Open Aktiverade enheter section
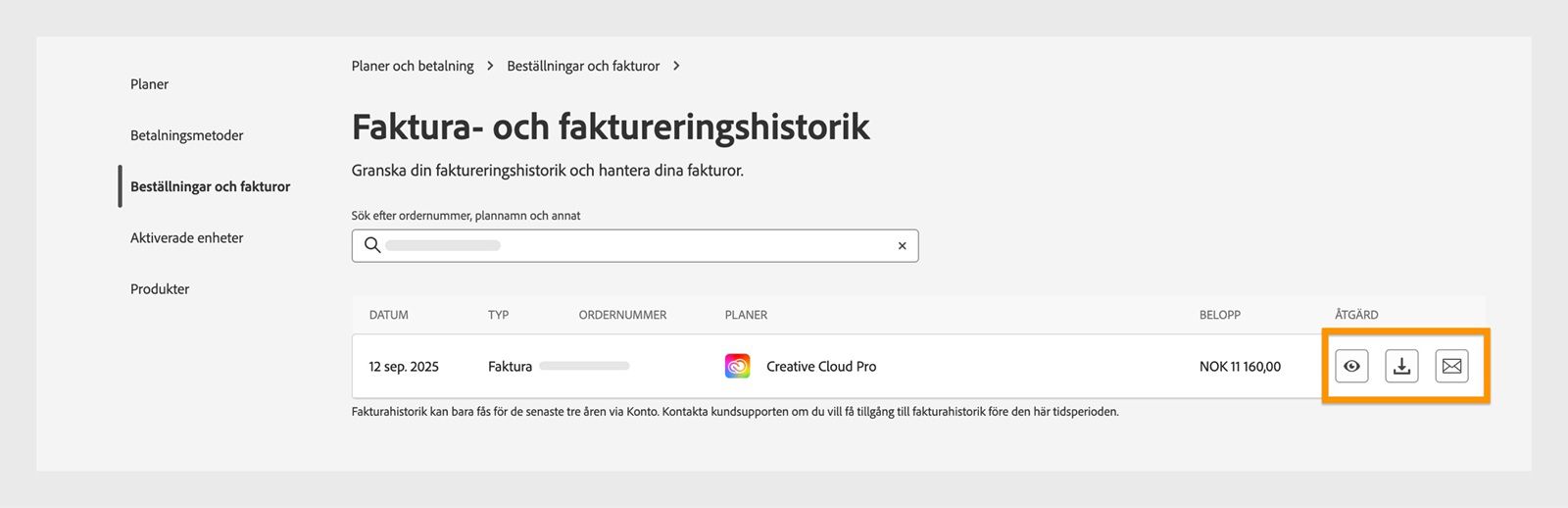 (186, 237)
